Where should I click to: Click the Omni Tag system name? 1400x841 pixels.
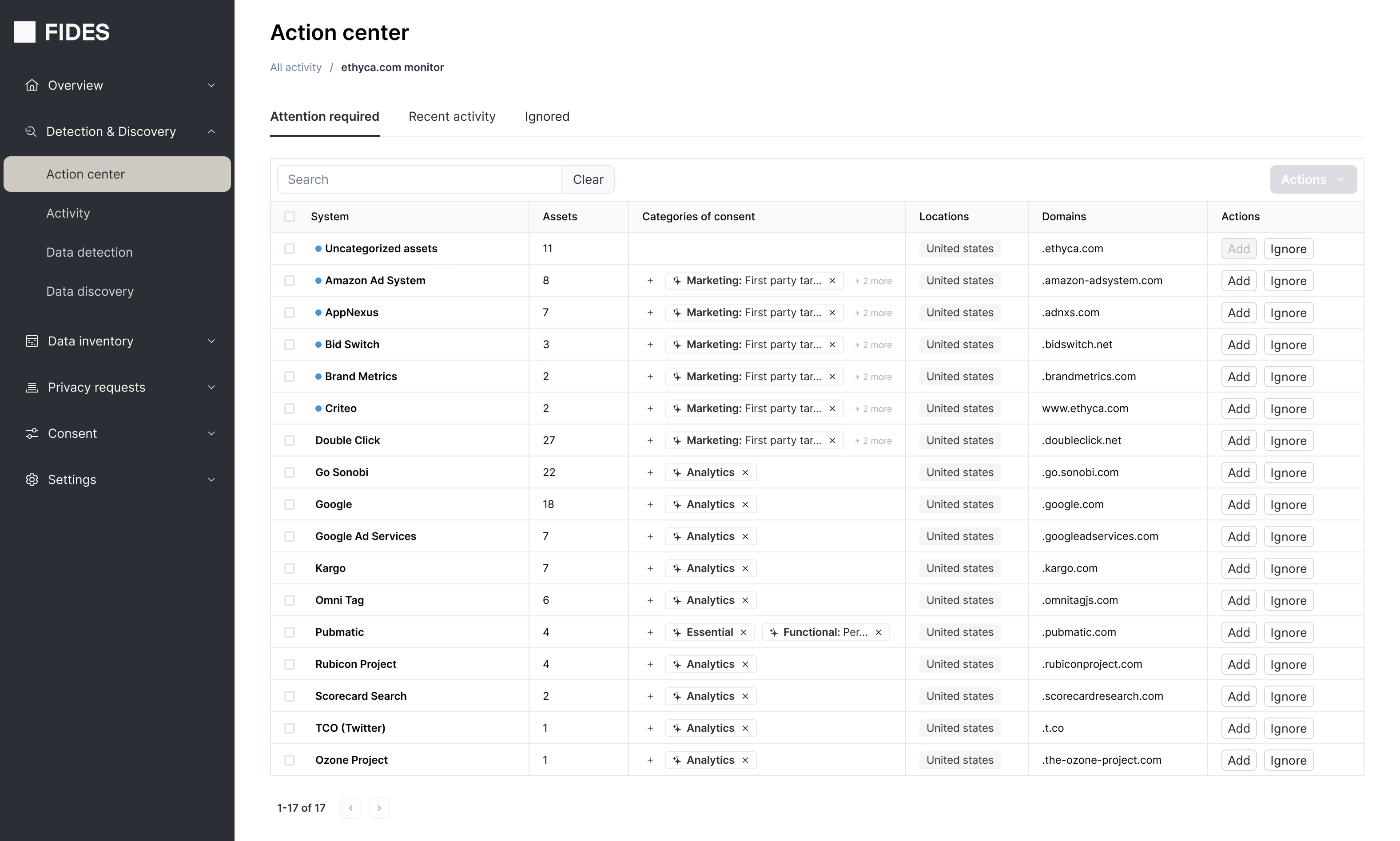point(339,601)
